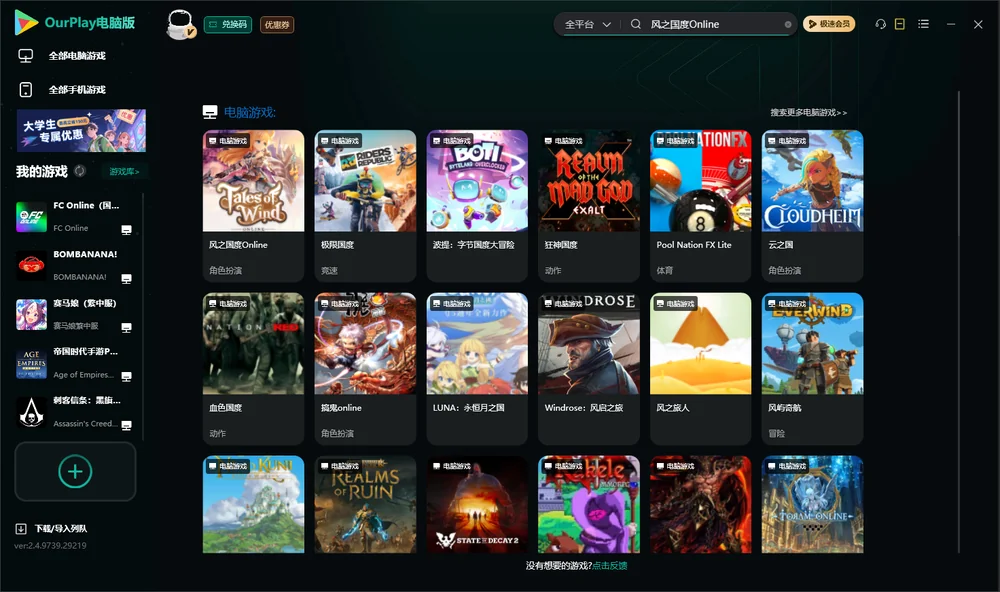The image size is (1000, 592).
Task: Click the FC Online game icon
Action: [x=31, y=216]
